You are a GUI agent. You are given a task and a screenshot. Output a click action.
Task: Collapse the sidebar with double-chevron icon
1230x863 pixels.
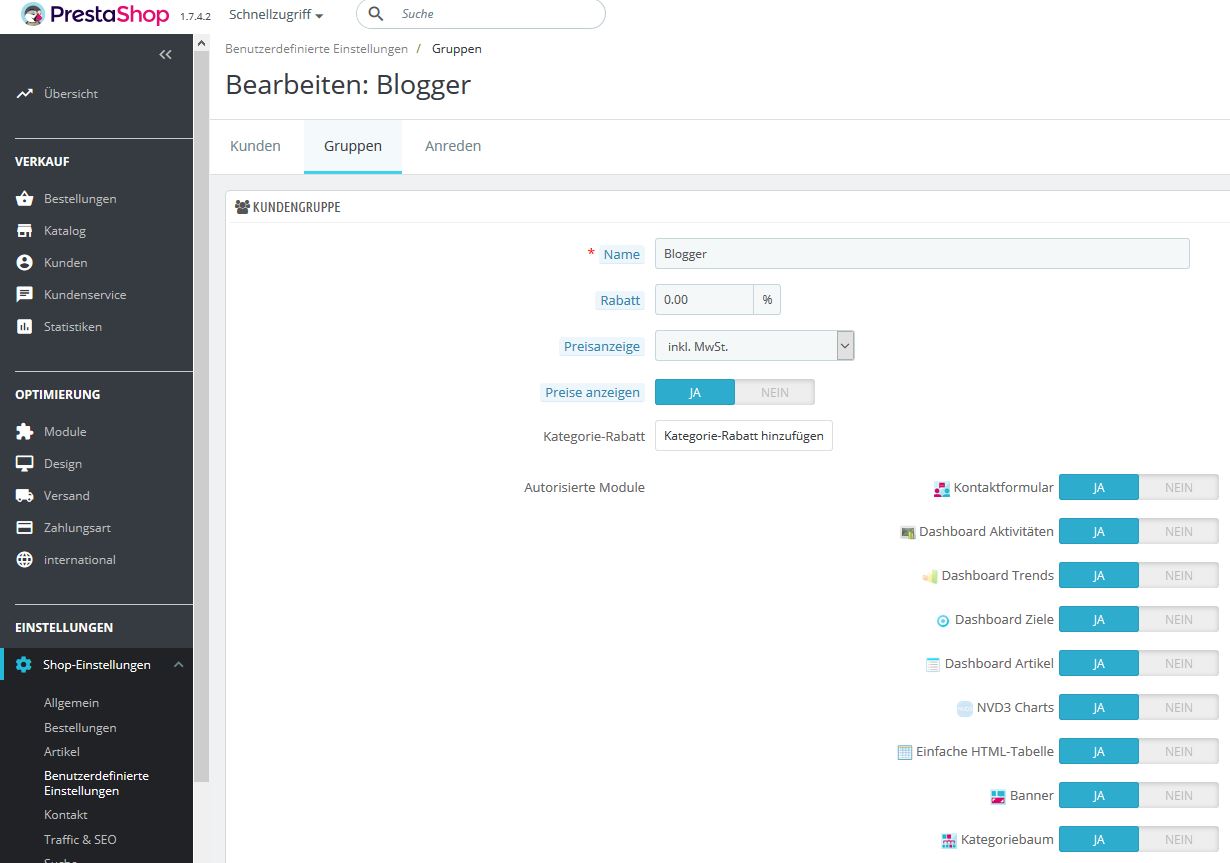tap(166, 55)
